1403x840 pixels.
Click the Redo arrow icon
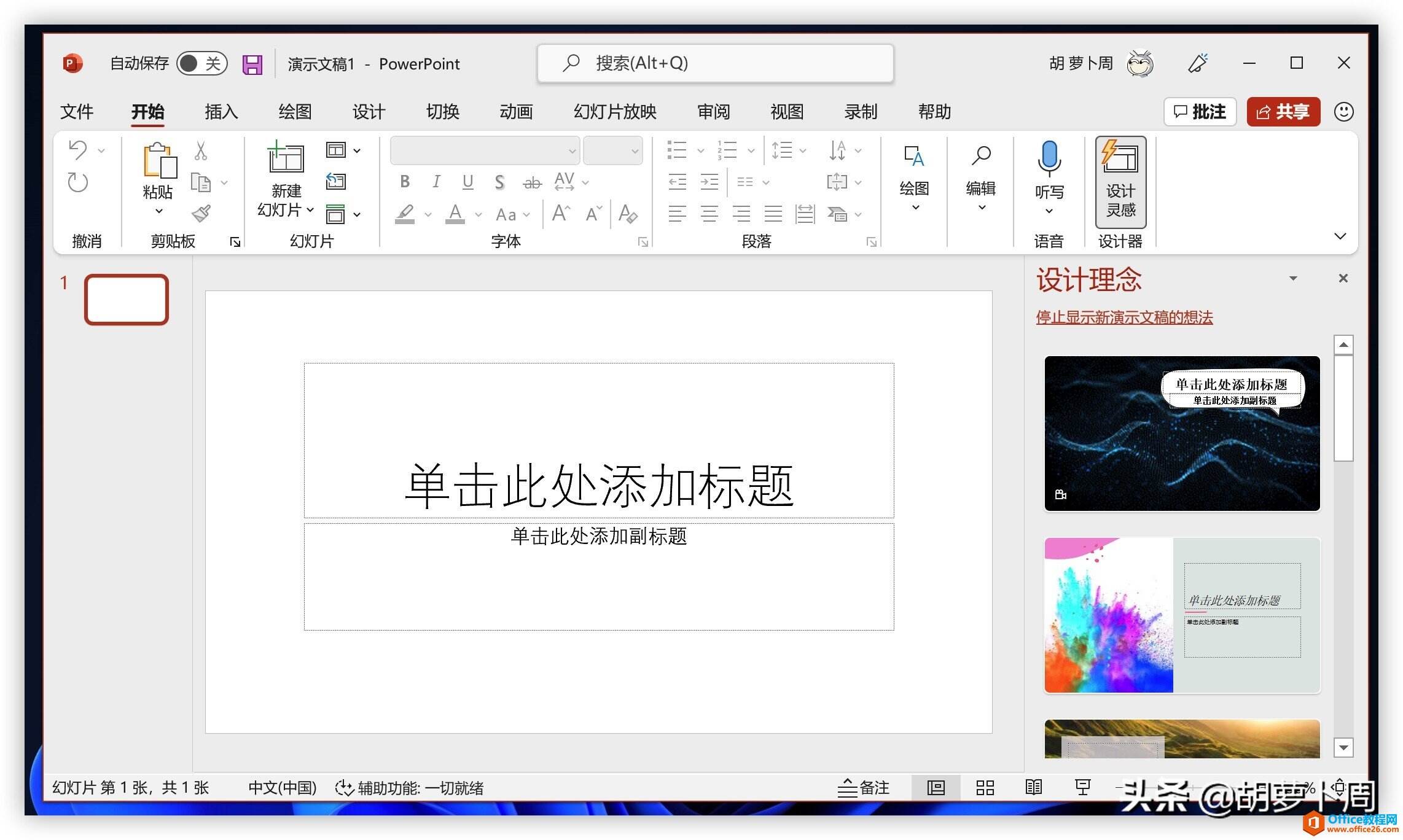pyautogui.click(x=78, y=182)
